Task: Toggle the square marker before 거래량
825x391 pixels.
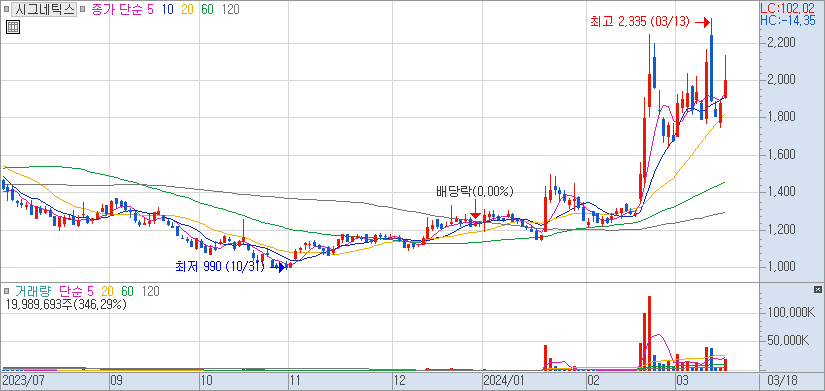Action: (7, 290)
